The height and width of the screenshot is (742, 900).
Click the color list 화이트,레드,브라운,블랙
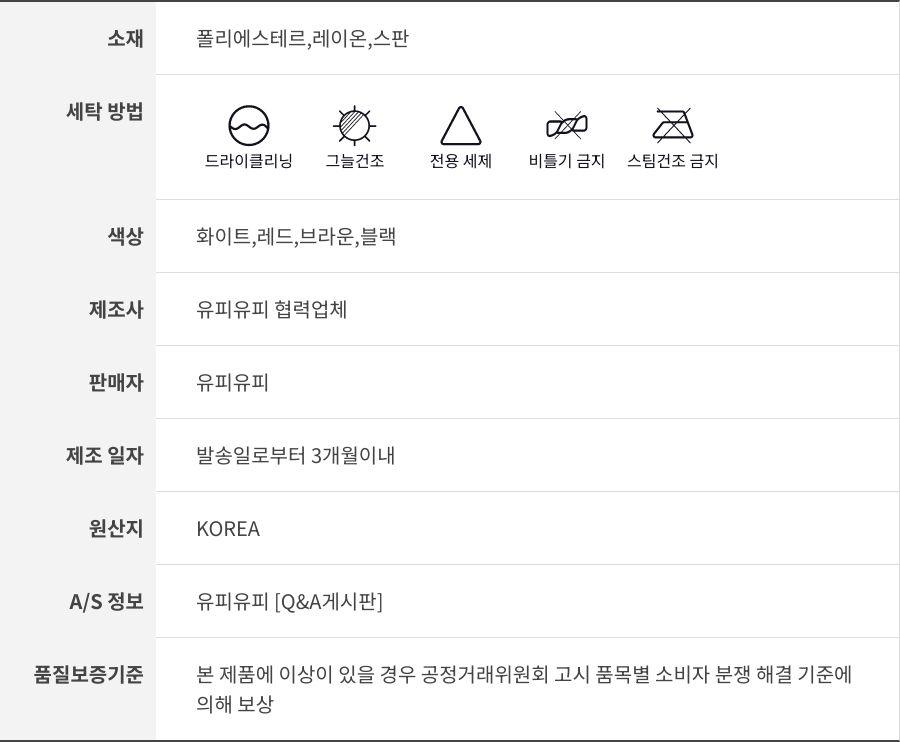click(x=296, y=237)
